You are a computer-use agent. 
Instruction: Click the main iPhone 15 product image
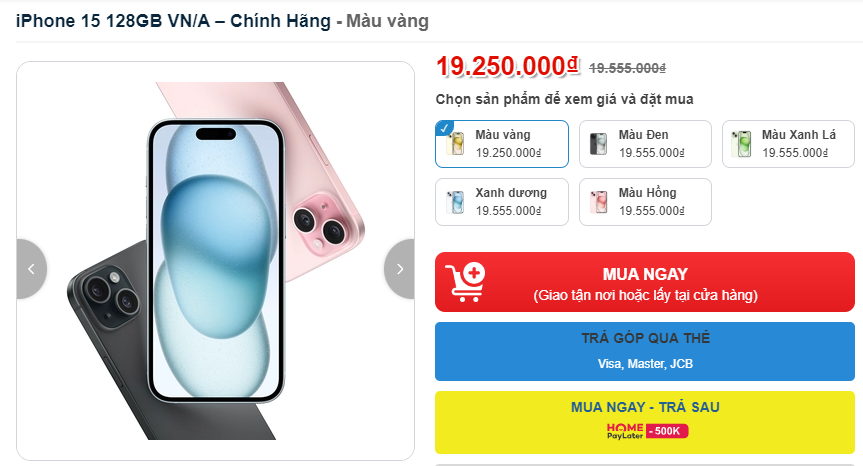pyautogui.click(x=215, y=261)
